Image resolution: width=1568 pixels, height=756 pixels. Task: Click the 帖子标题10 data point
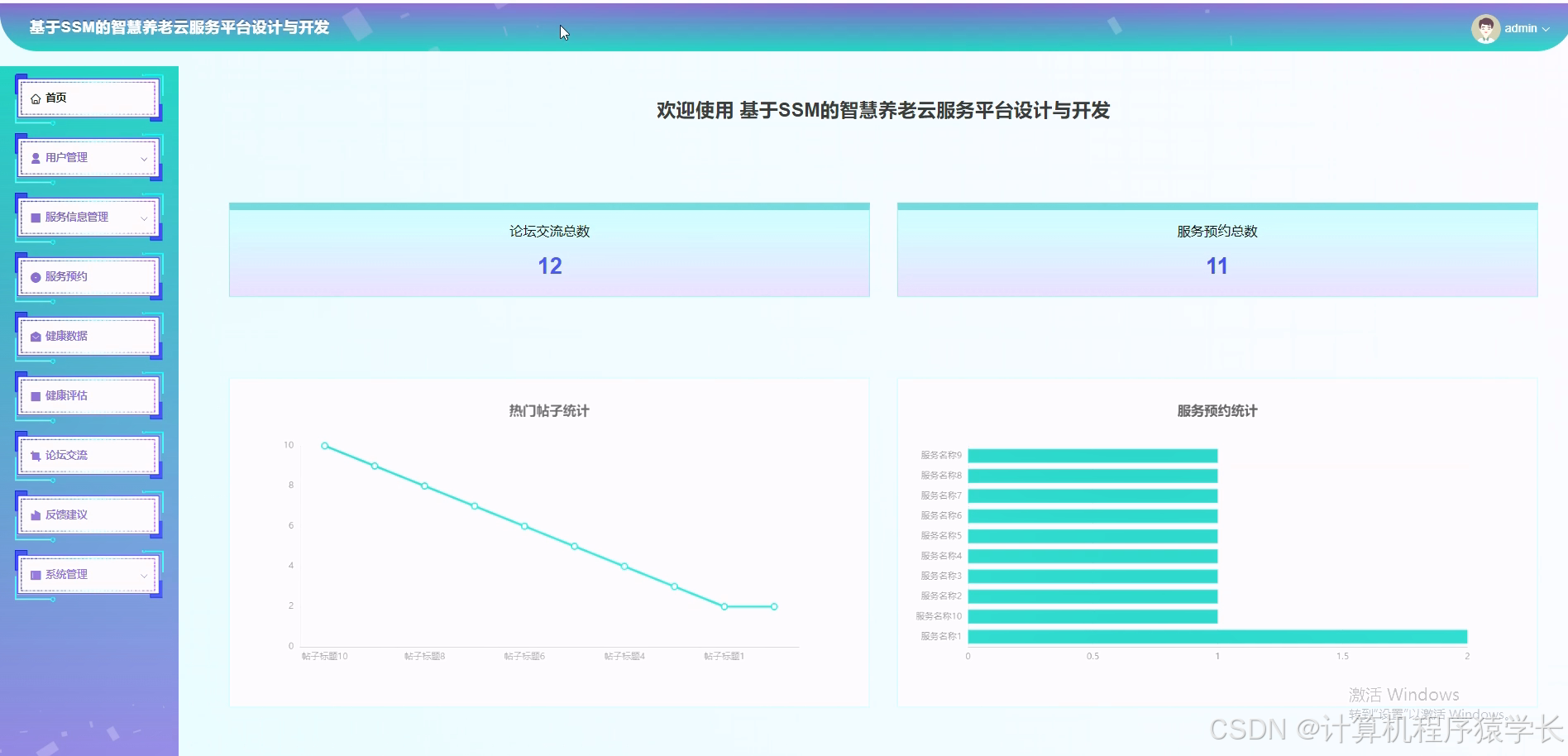pos(325,446)
